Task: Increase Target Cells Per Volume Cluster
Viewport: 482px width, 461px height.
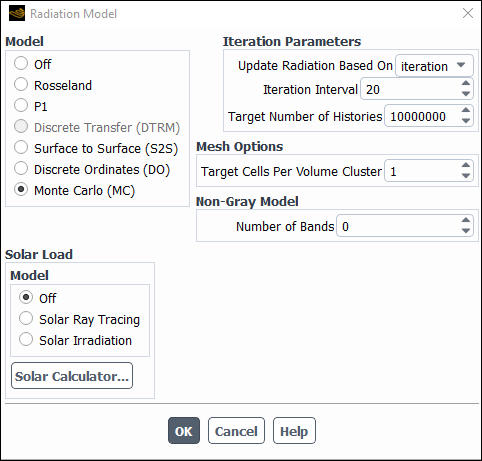Action: (466, 165)
